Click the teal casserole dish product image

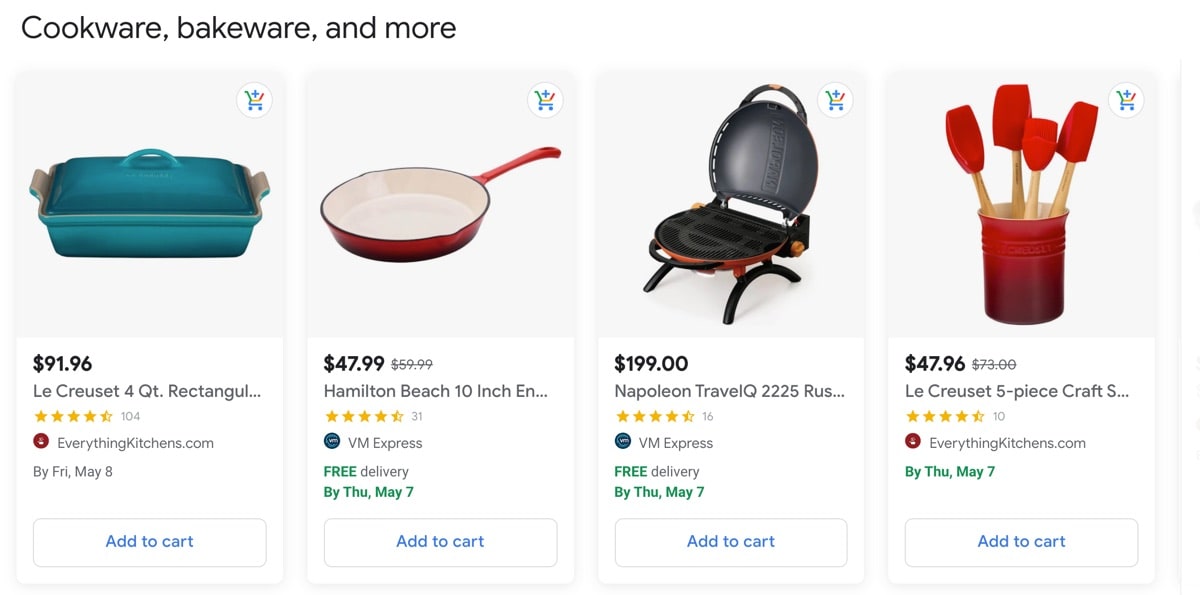(150, 205)
